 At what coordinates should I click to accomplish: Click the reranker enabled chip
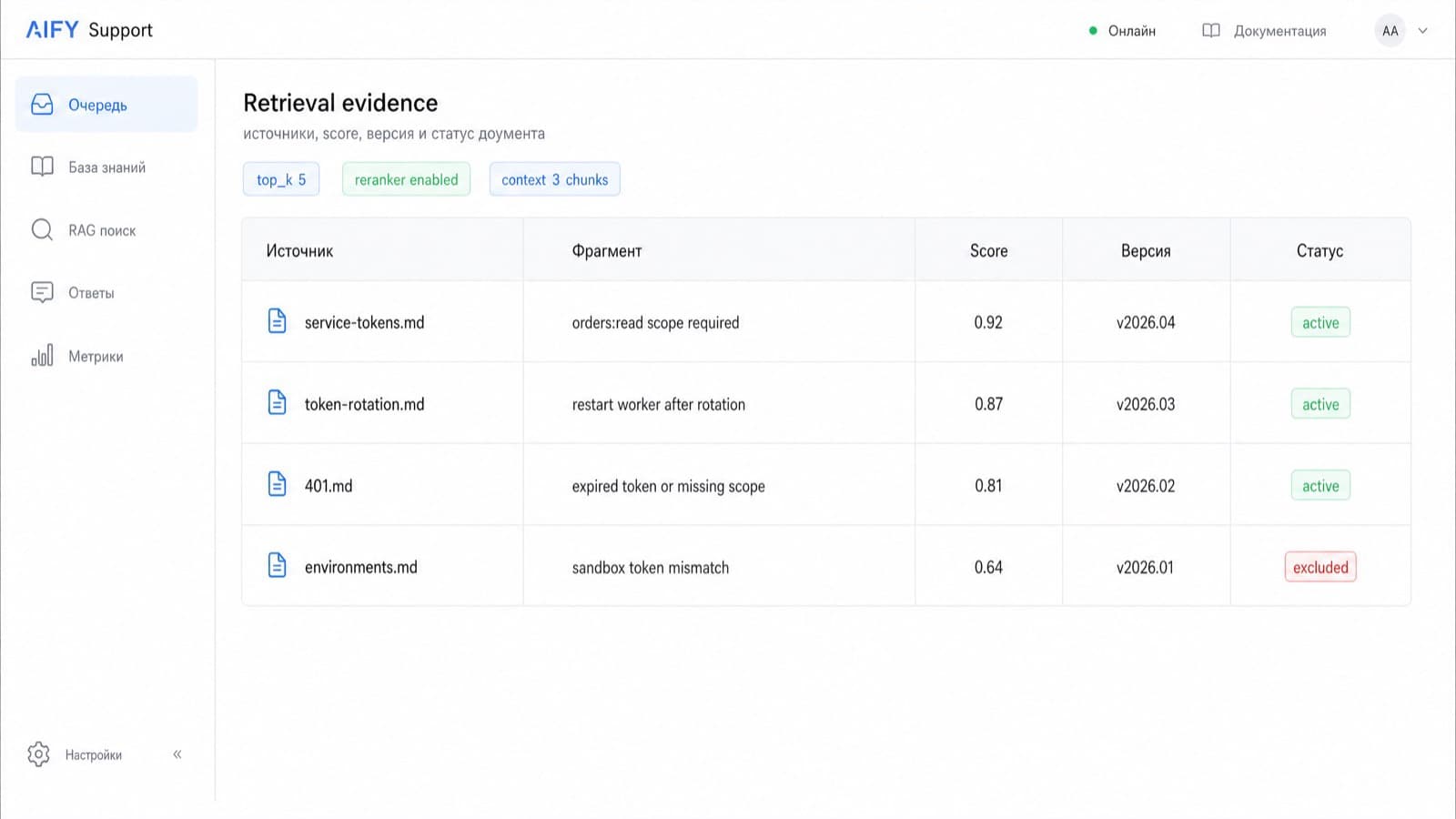pyautogui.click(x=406, y=179)
